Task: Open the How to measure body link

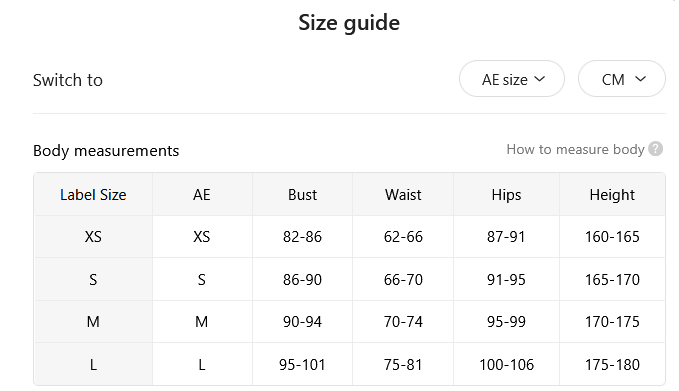Action: pyautogui.click(x=576, y=149)
